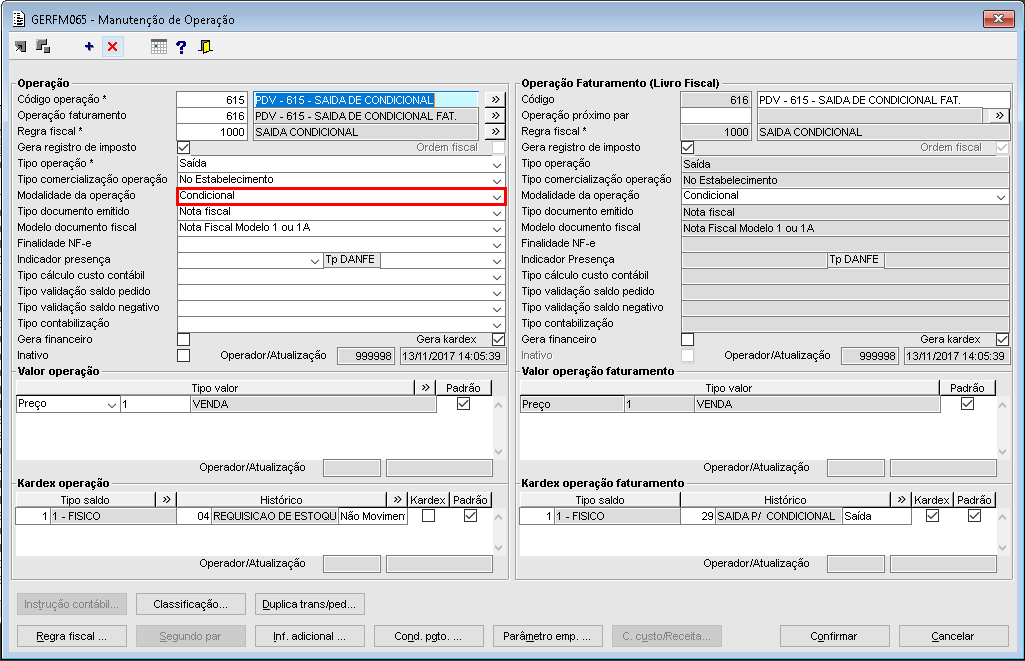The image size is (1025, 661).
Task: Click the red X delete icon
Action: 112,46
